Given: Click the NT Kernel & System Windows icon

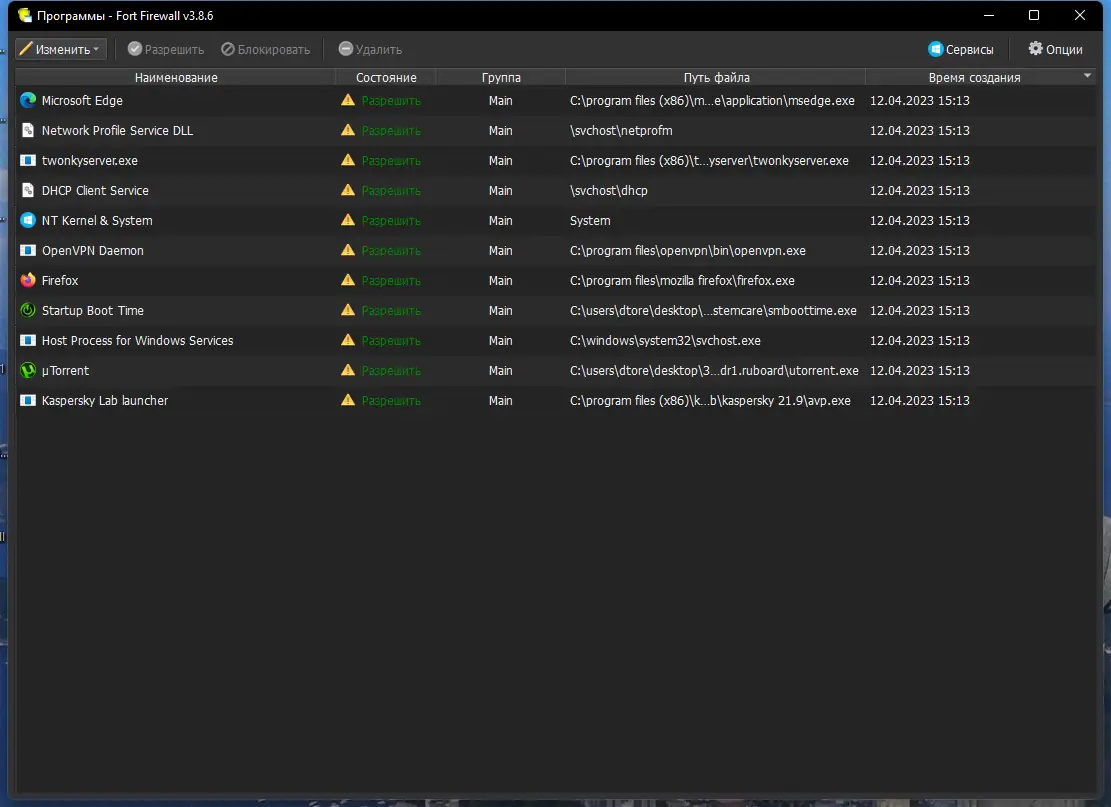Looking at the screenshot, I should tap(28, 220).
